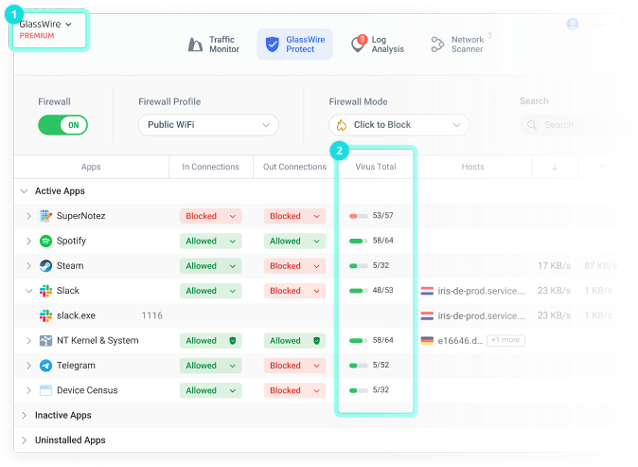Turn off the Firewall ON switch
638x467 pixels.
click(x=63, y=125)
